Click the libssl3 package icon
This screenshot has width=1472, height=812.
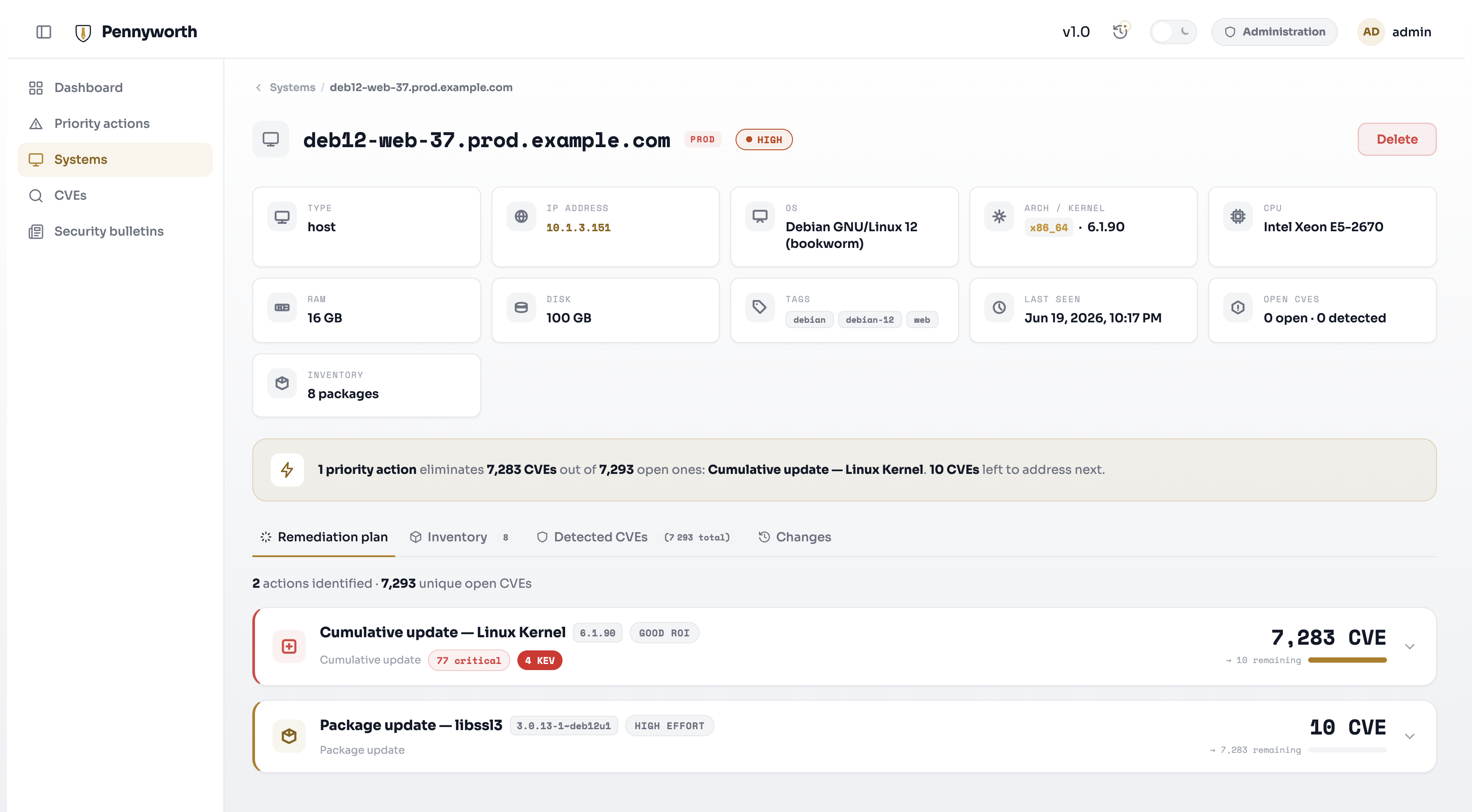tap(289, 737)
